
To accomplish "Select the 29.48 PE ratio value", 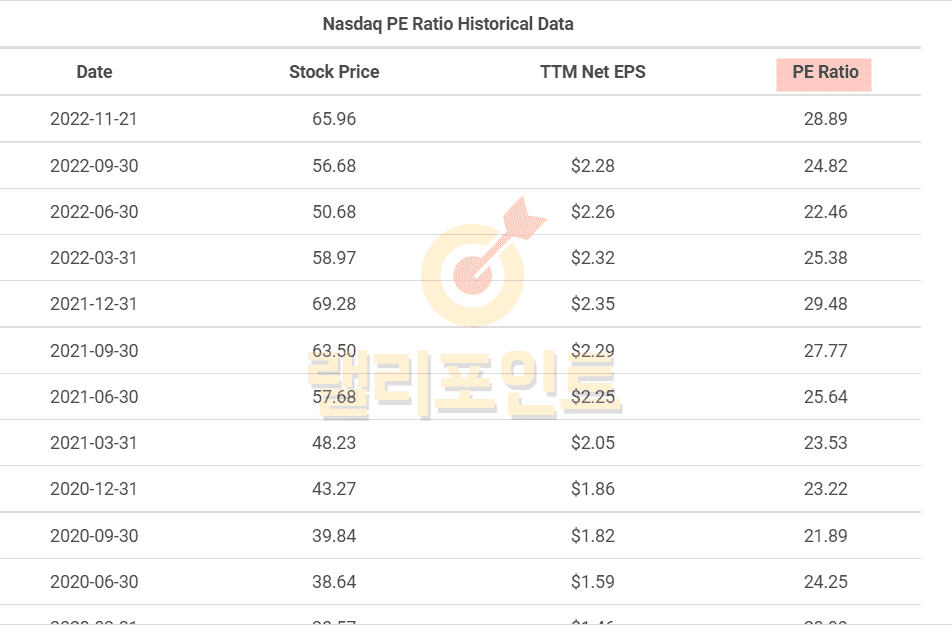I will point(825,304).
